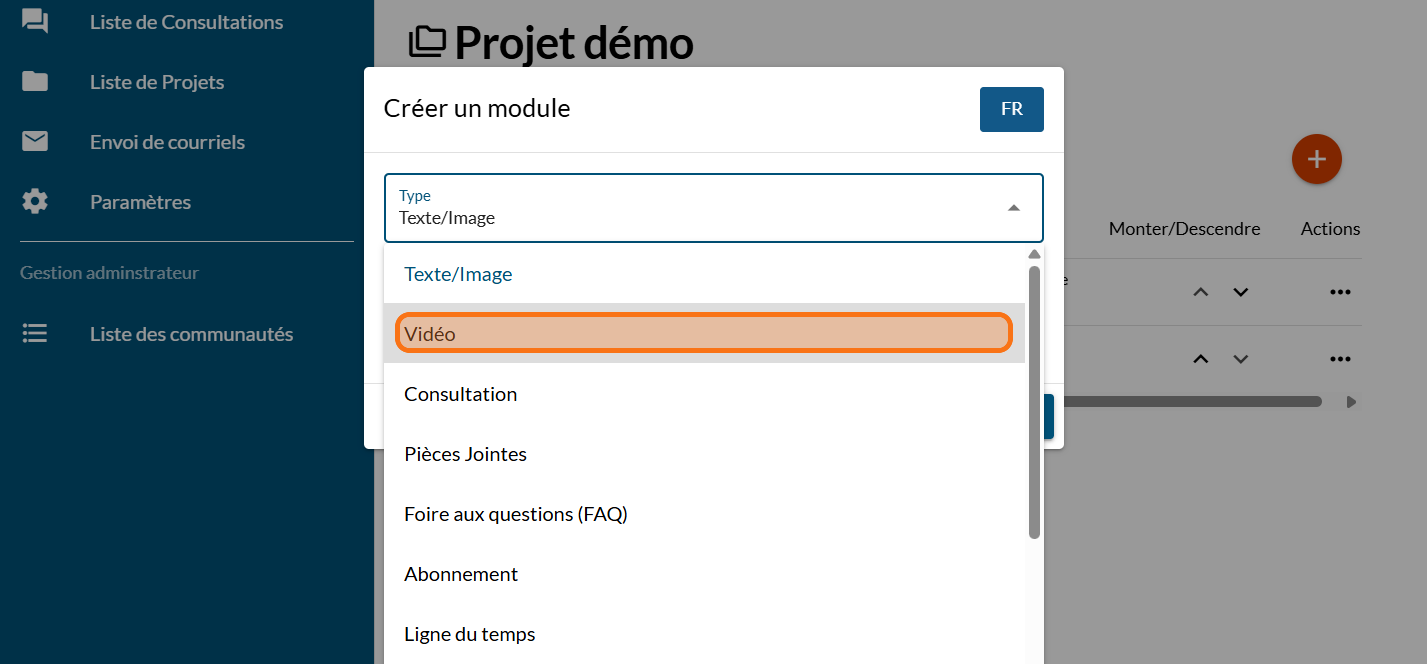Click the Liste des communautés list icon
1427x664 pixels.
35,334
